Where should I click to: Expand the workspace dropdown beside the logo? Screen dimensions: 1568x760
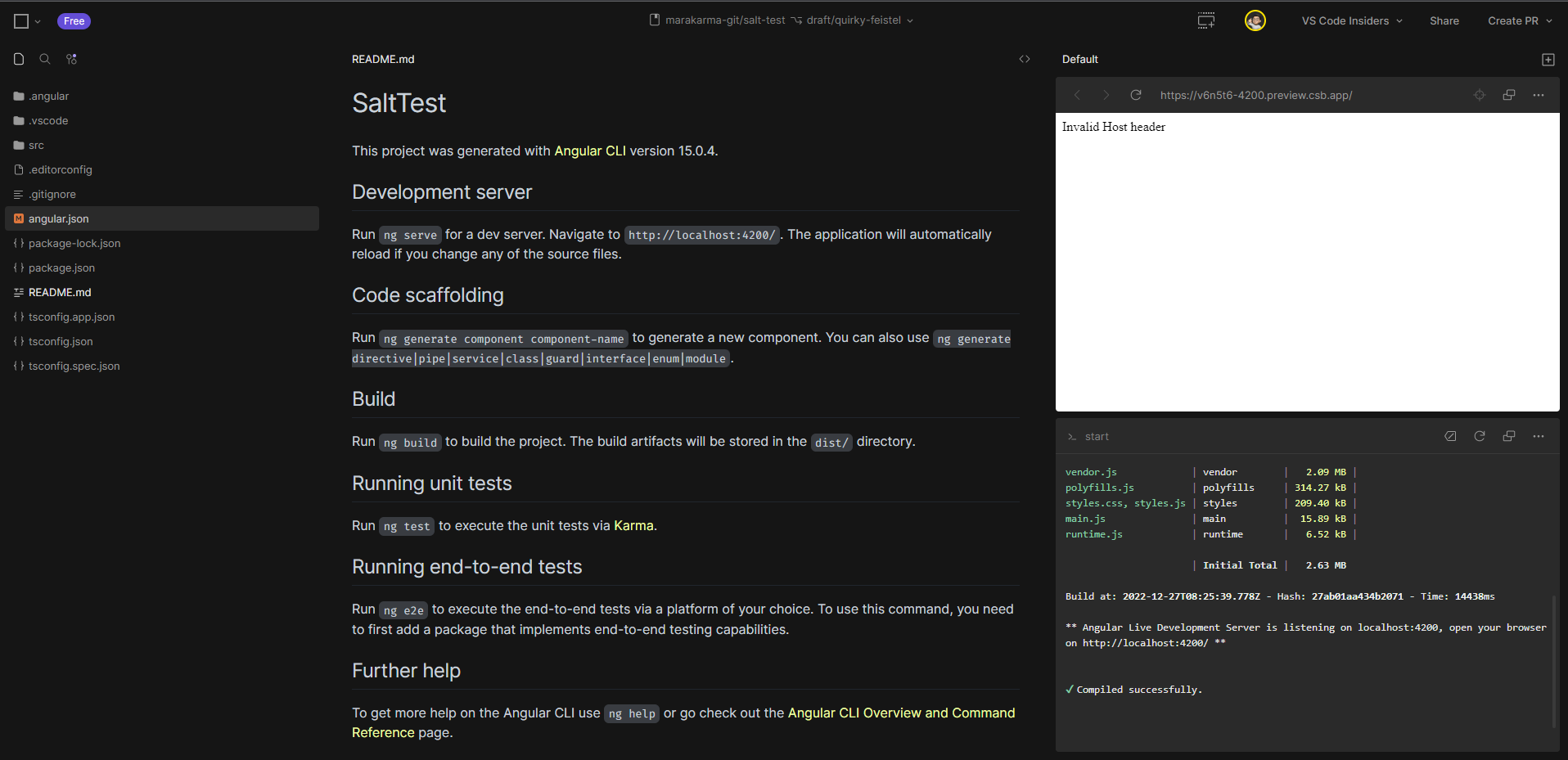[x=38, y=21]
